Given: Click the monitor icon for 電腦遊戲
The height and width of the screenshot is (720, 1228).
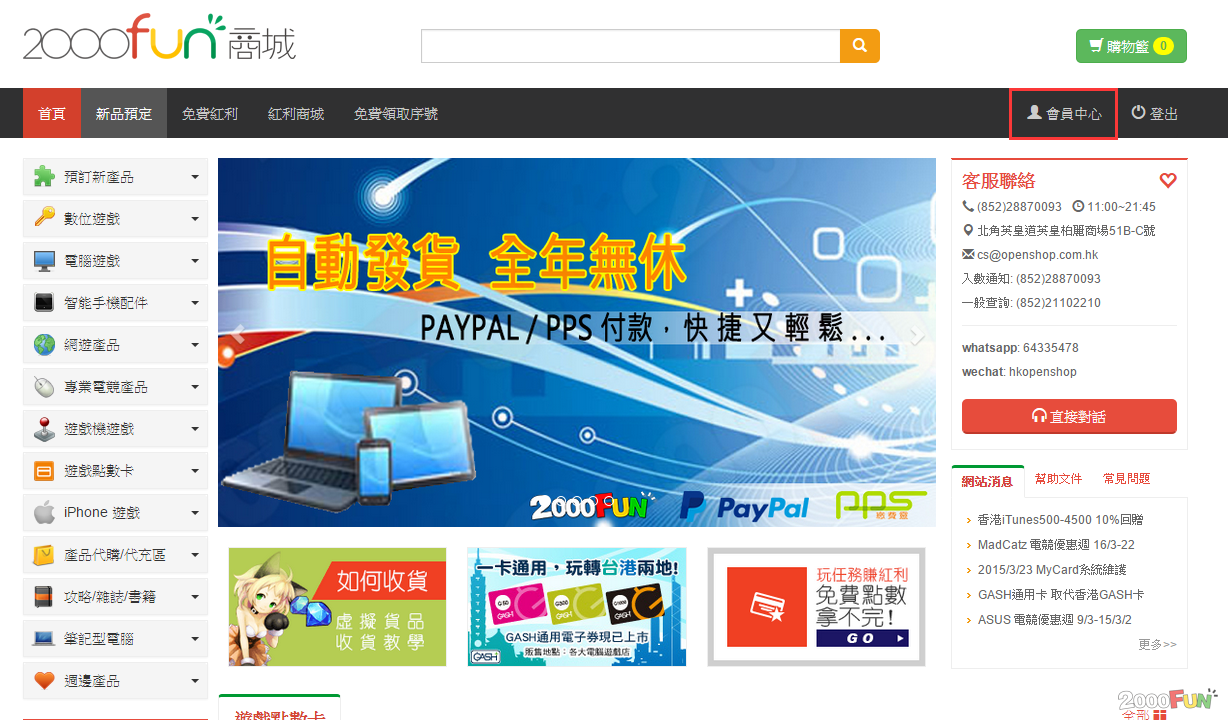Looking at the screenshot, I should click(x=44, y=261).
